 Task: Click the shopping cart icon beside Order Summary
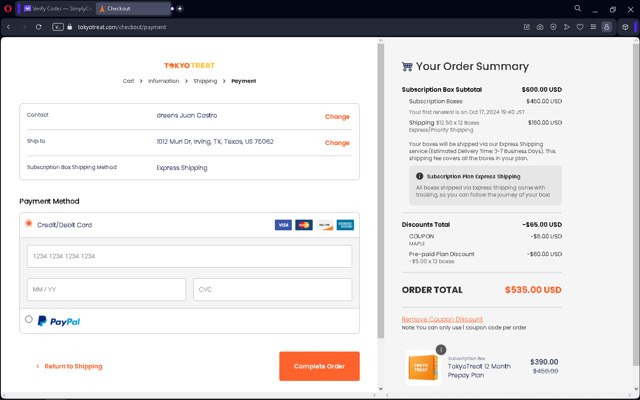pos(407,67)
